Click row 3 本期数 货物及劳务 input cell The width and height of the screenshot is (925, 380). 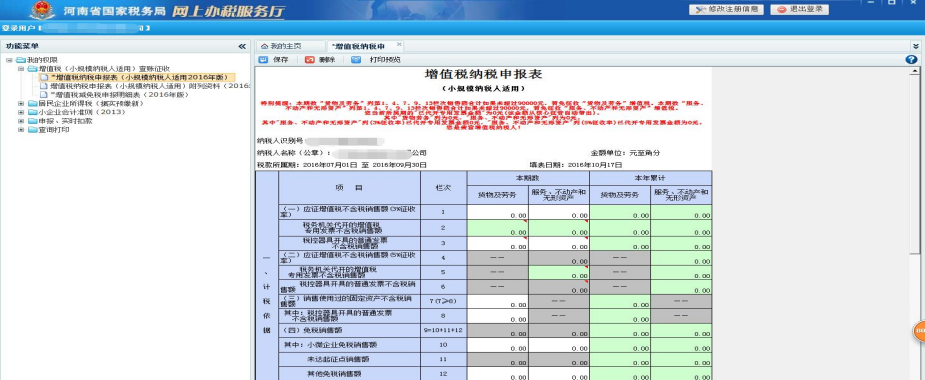point(498,243)
